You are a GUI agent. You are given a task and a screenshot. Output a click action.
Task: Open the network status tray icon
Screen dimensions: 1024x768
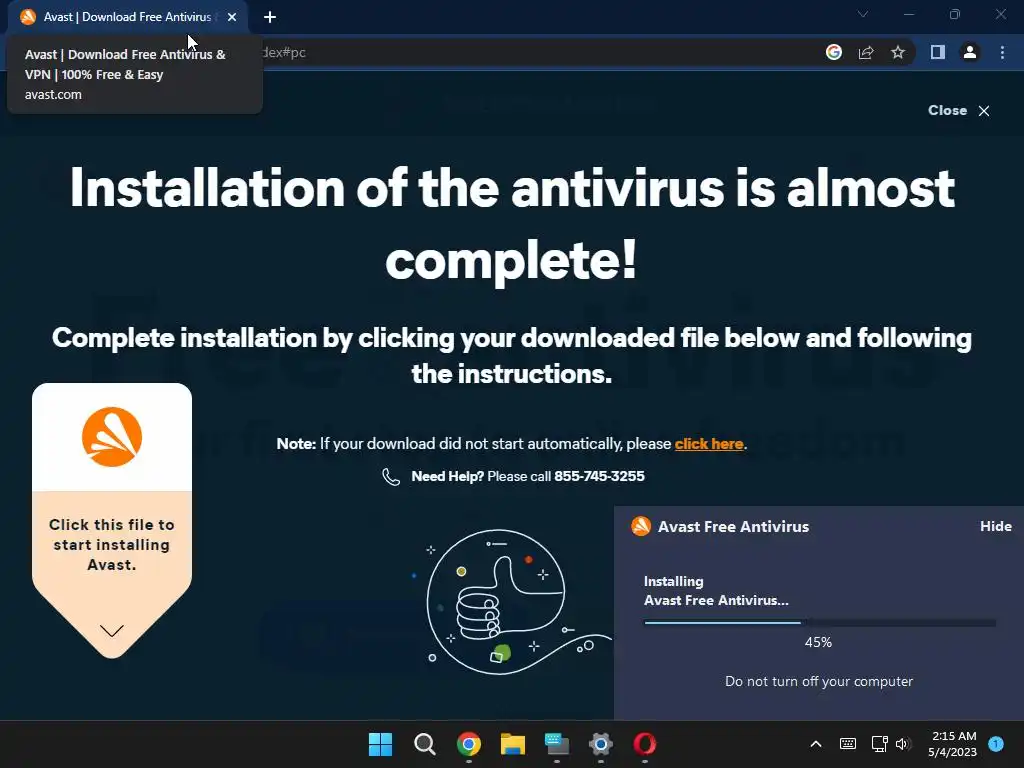pyautogui.click(x=879, y=744)
